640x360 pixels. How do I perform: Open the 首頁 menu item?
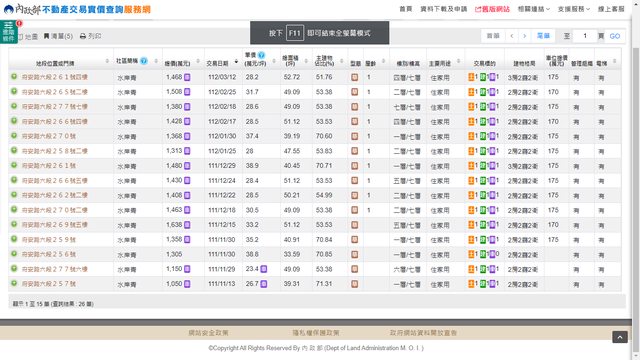click(406, 9)
